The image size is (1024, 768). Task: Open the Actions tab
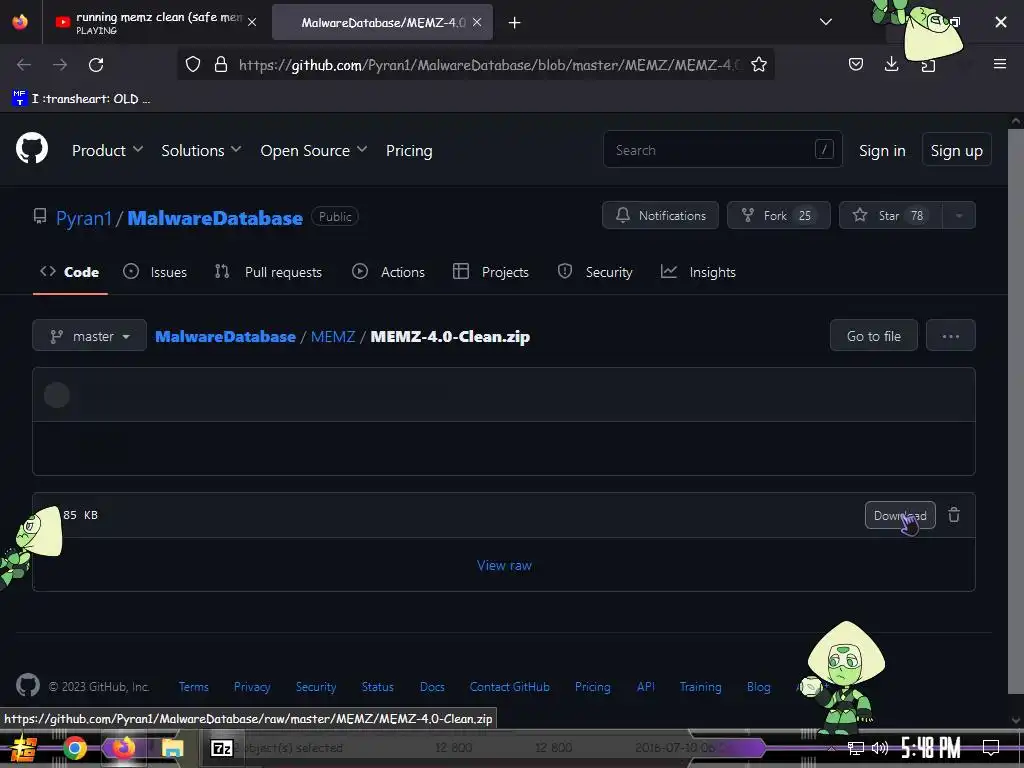[x=389, y=272]
